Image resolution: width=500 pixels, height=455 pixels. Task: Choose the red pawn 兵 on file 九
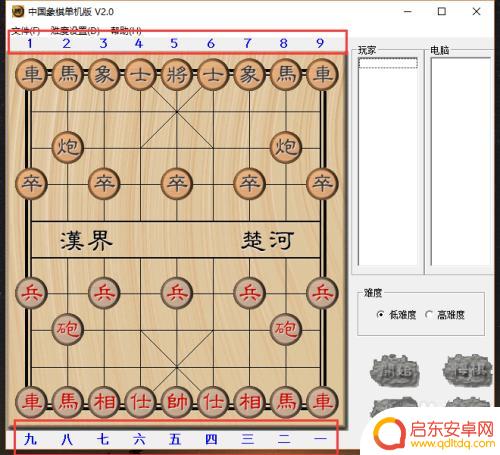pyautogui.click(x=31, y=293)
